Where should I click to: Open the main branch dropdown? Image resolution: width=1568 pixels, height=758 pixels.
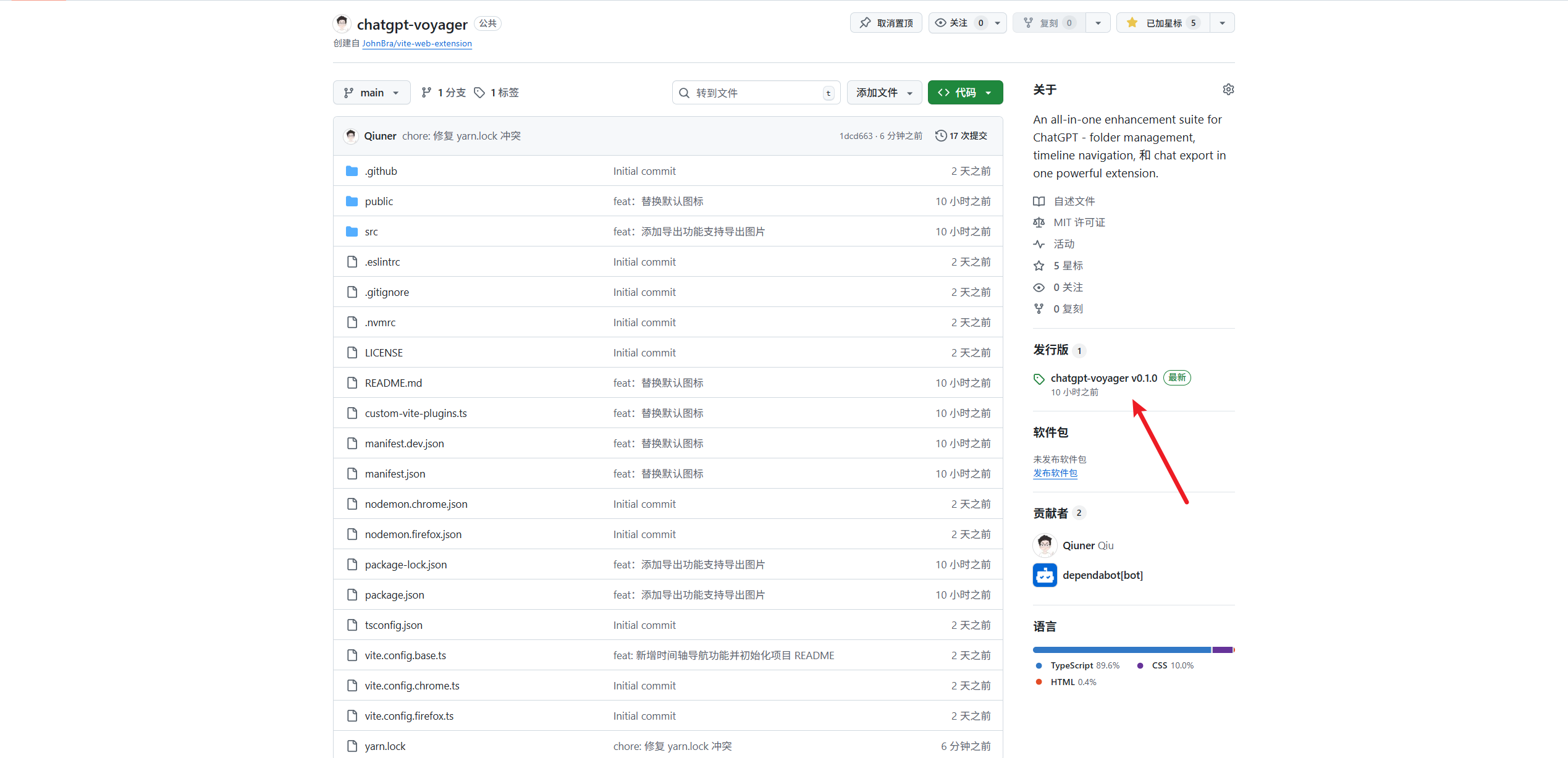pyautogui.click(x=371, y=93)
